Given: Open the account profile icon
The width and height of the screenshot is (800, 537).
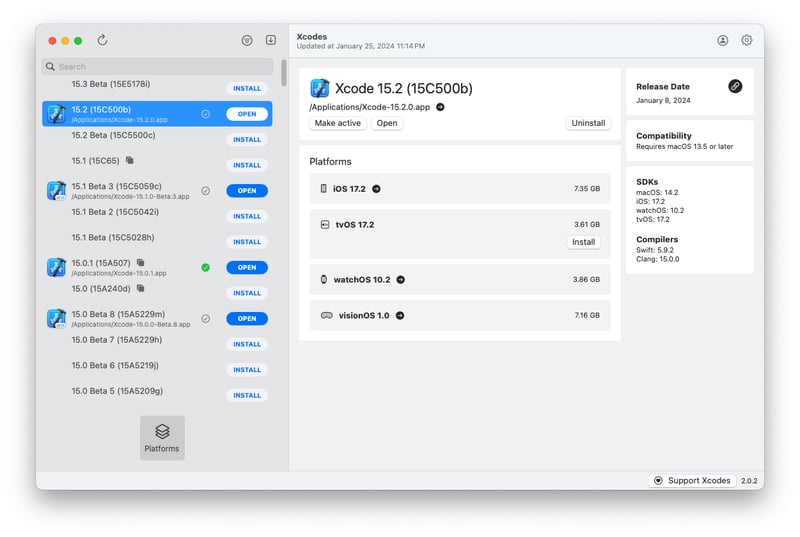Looking at the screenshot, I should [723, 40].
